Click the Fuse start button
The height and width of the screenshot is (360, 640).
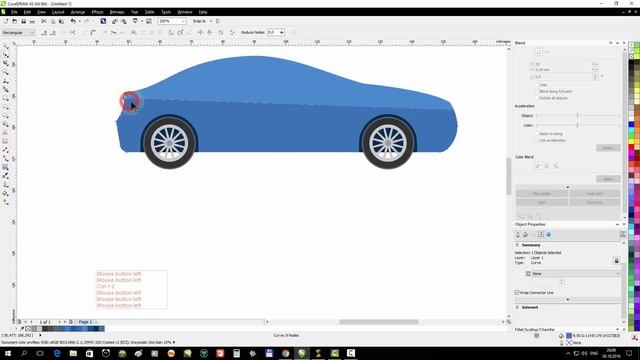click(x=595, y=193)
